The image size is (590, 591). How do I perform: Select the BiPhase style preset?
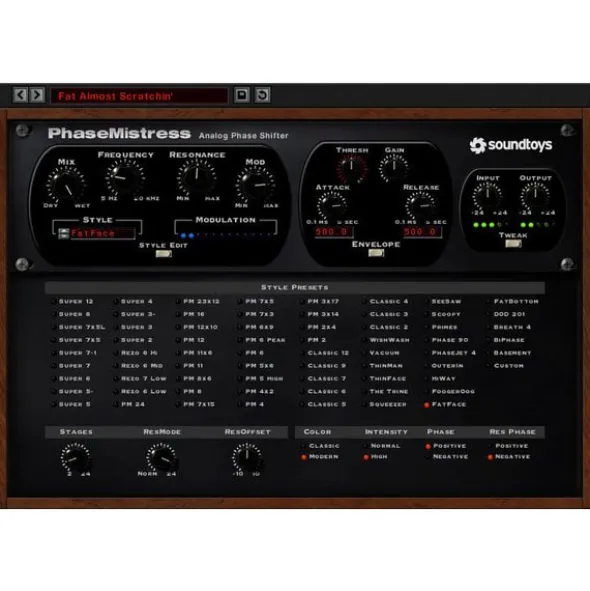[506, 340]
